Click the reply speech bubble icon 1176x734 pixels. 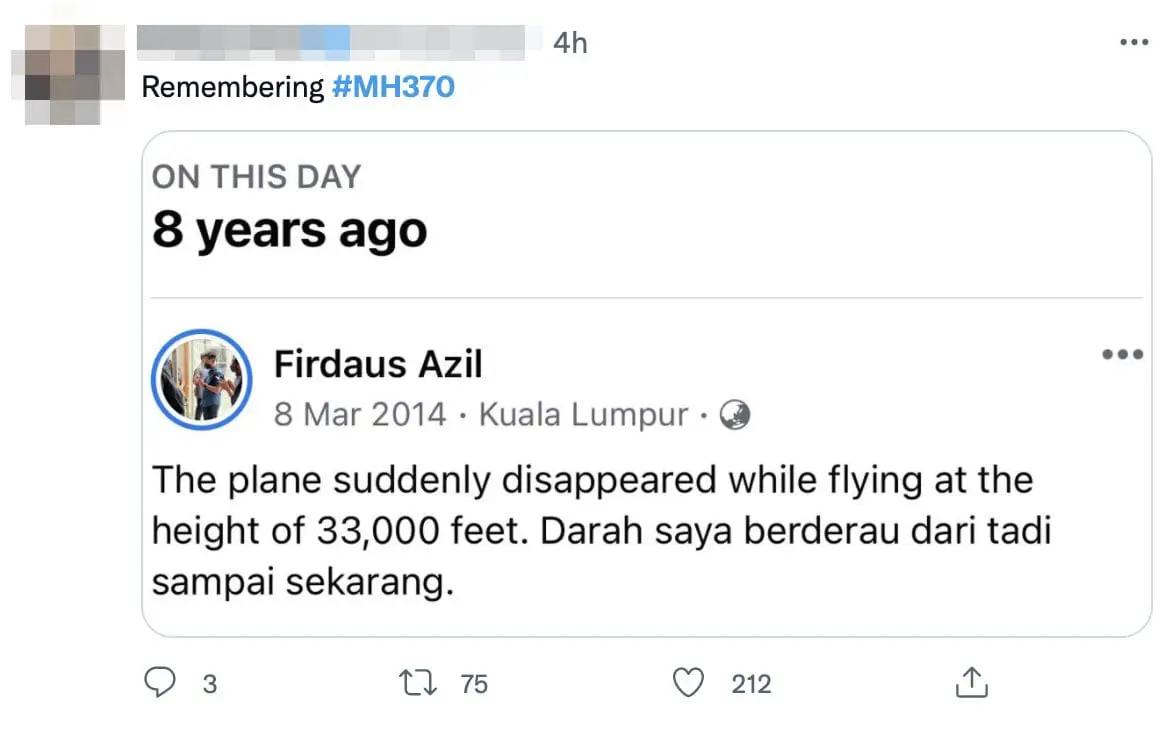point(161,683)
